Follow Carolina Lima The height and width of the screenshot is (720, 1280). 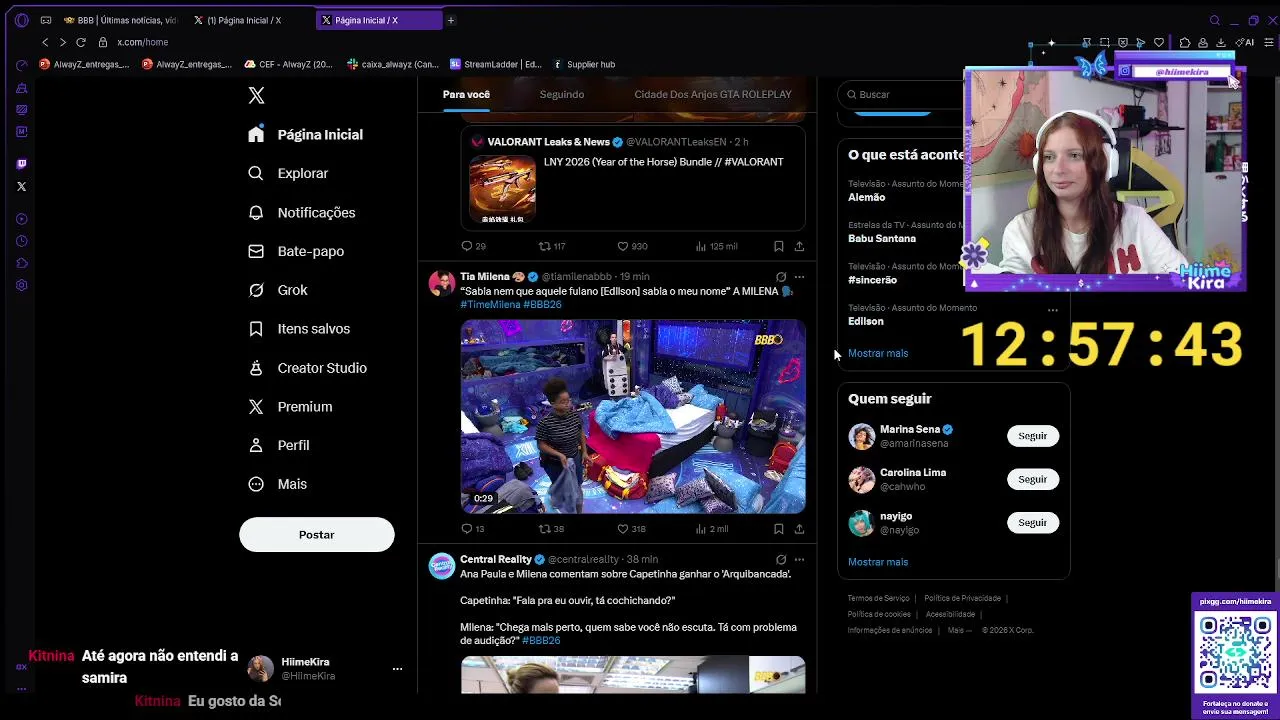[x=1032, y=480]
